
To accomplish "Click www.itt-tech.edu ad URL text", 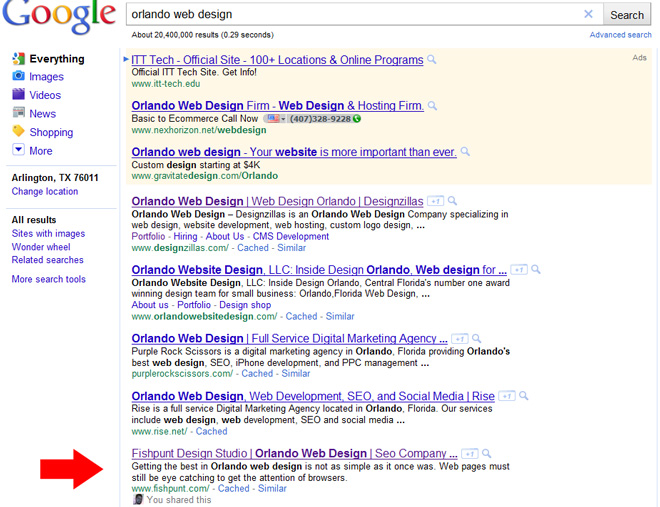I will (166, 84).
